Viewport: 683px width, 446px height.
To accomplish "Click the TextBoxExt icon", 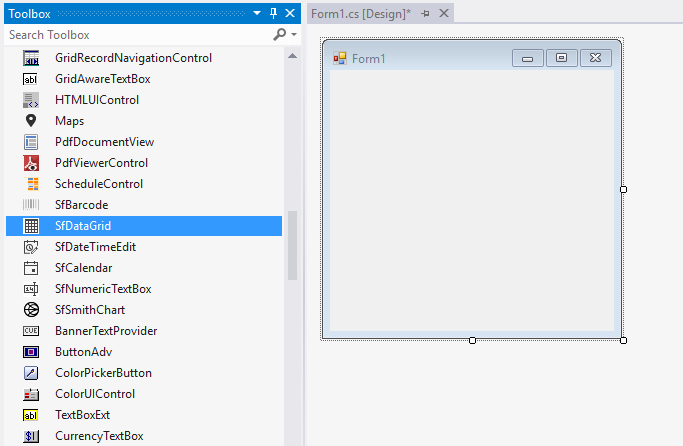I will click(x=30, y=415).
